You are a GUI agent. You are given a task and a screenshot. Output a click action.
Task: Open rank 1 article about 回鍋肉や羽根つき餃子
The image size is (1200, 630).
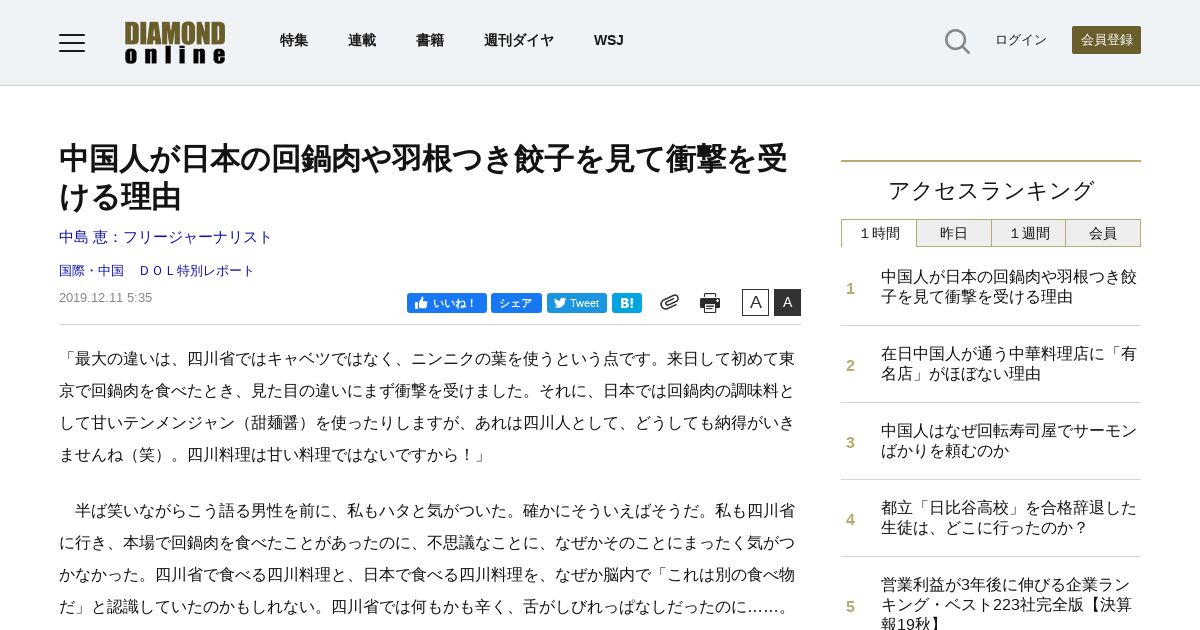1009,287
